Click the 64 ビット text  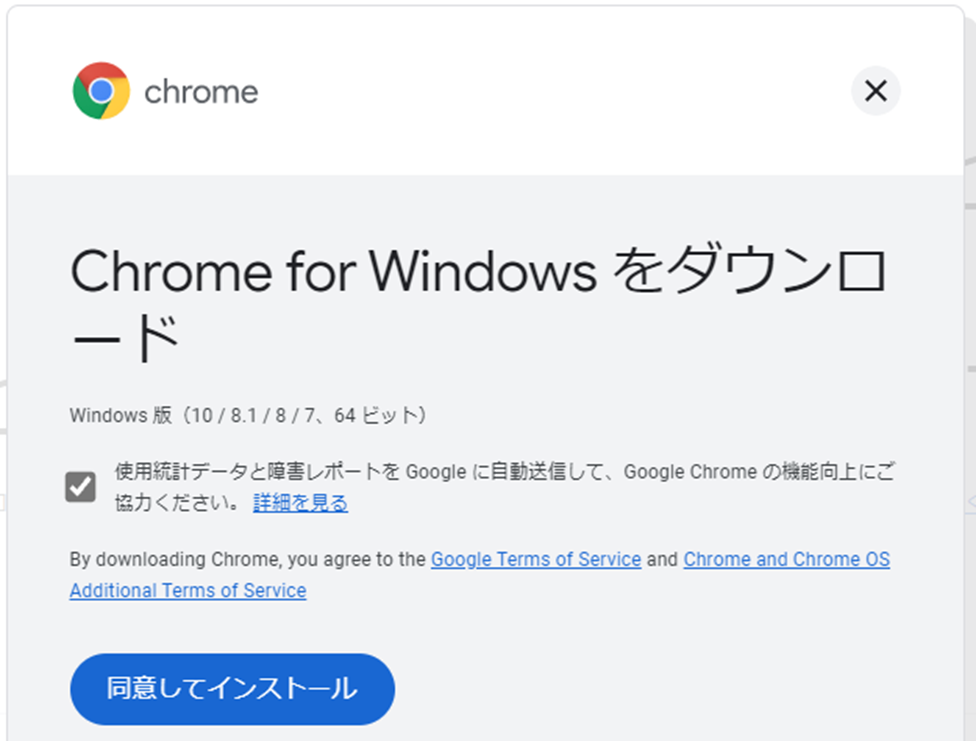(x=377, y=415)
